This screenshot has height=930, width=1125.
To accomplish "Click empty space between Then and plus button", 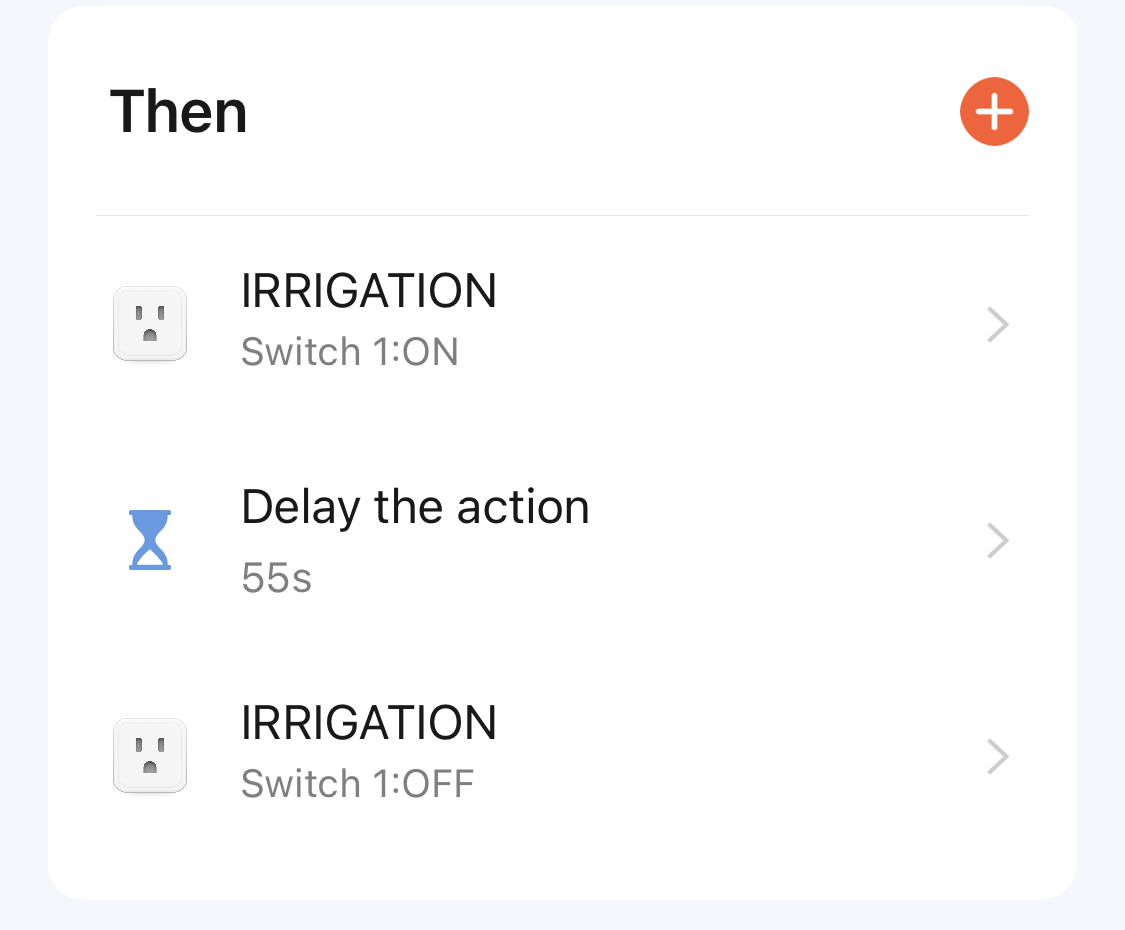I will [x=600, y=112].
